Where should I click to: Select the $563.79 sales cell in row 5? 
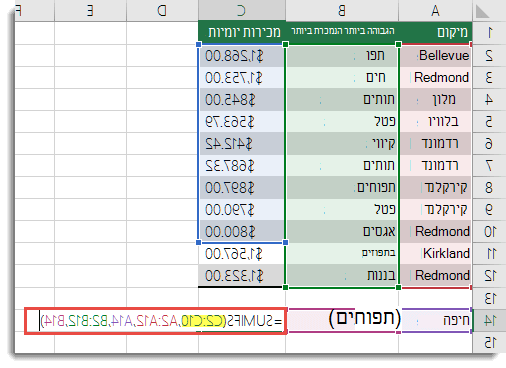click(x=242, y=121)
